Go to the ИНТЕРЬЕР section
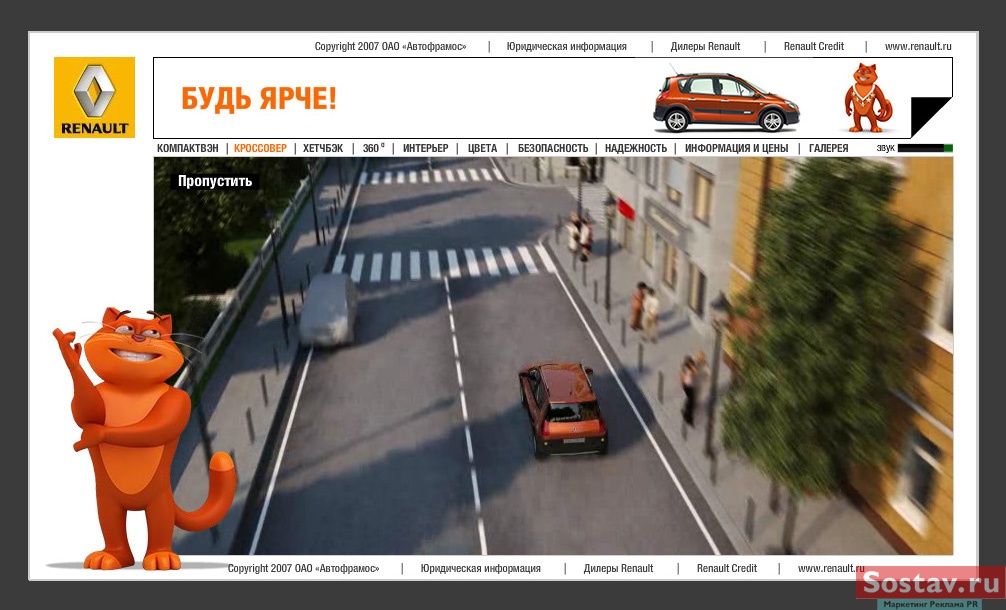 point(425,148)
